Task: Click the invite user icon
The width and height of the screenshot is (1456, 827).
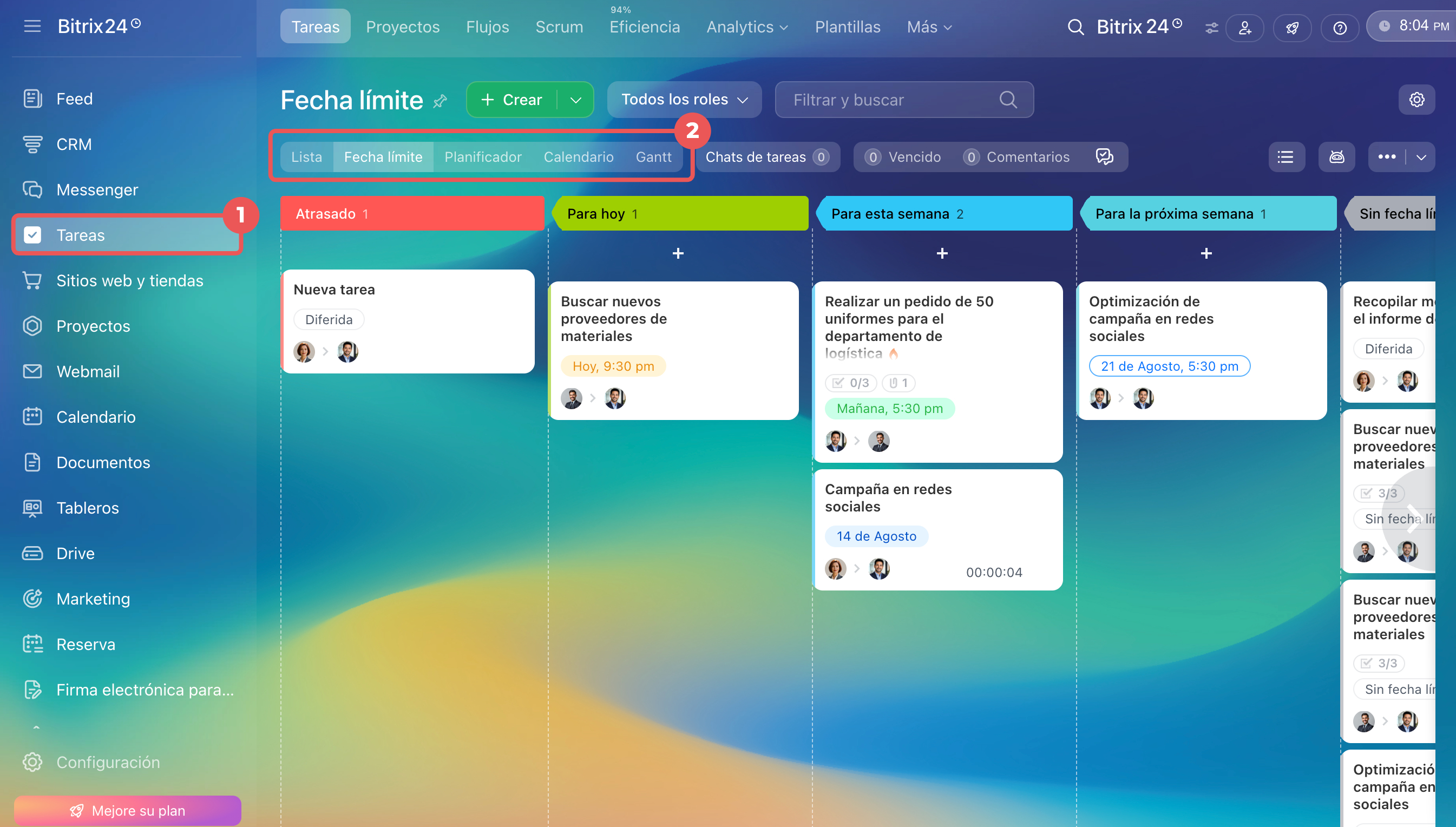Action: (x=1245, y=28)
